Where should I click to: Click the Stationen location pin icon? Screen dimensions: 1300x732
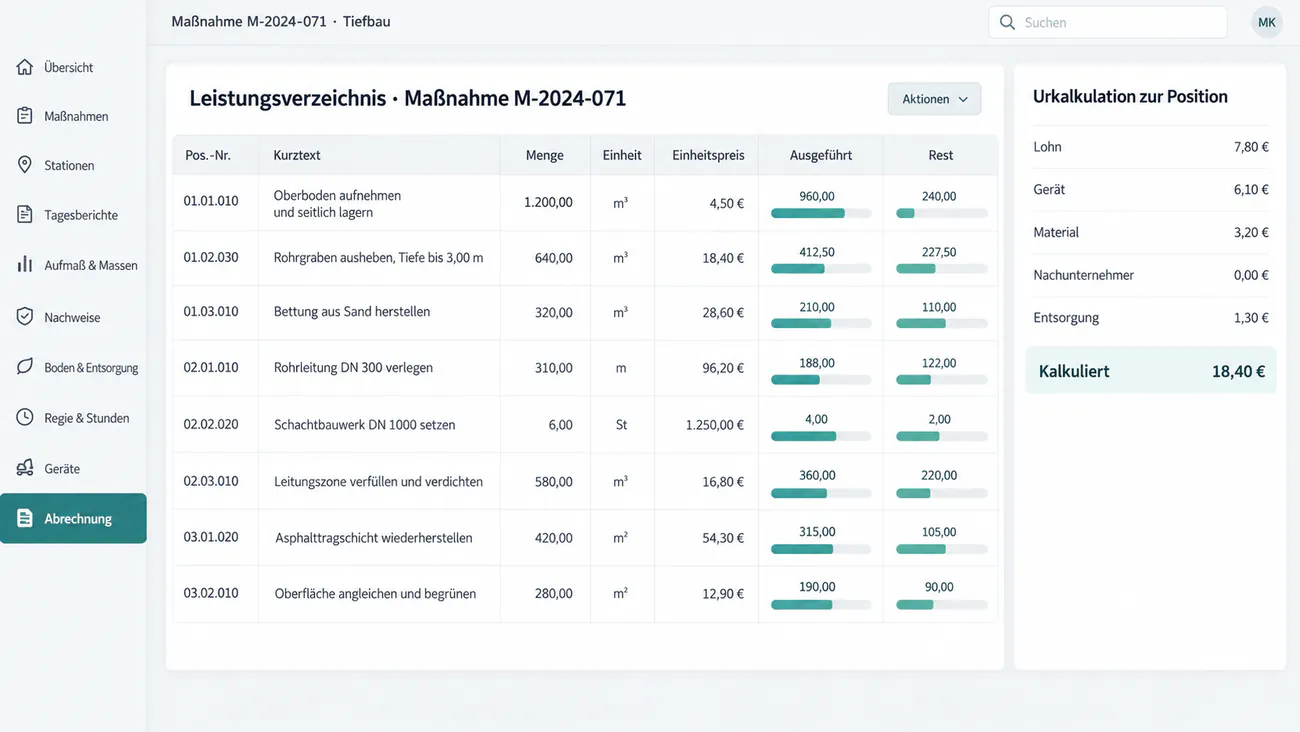point(25,164)
